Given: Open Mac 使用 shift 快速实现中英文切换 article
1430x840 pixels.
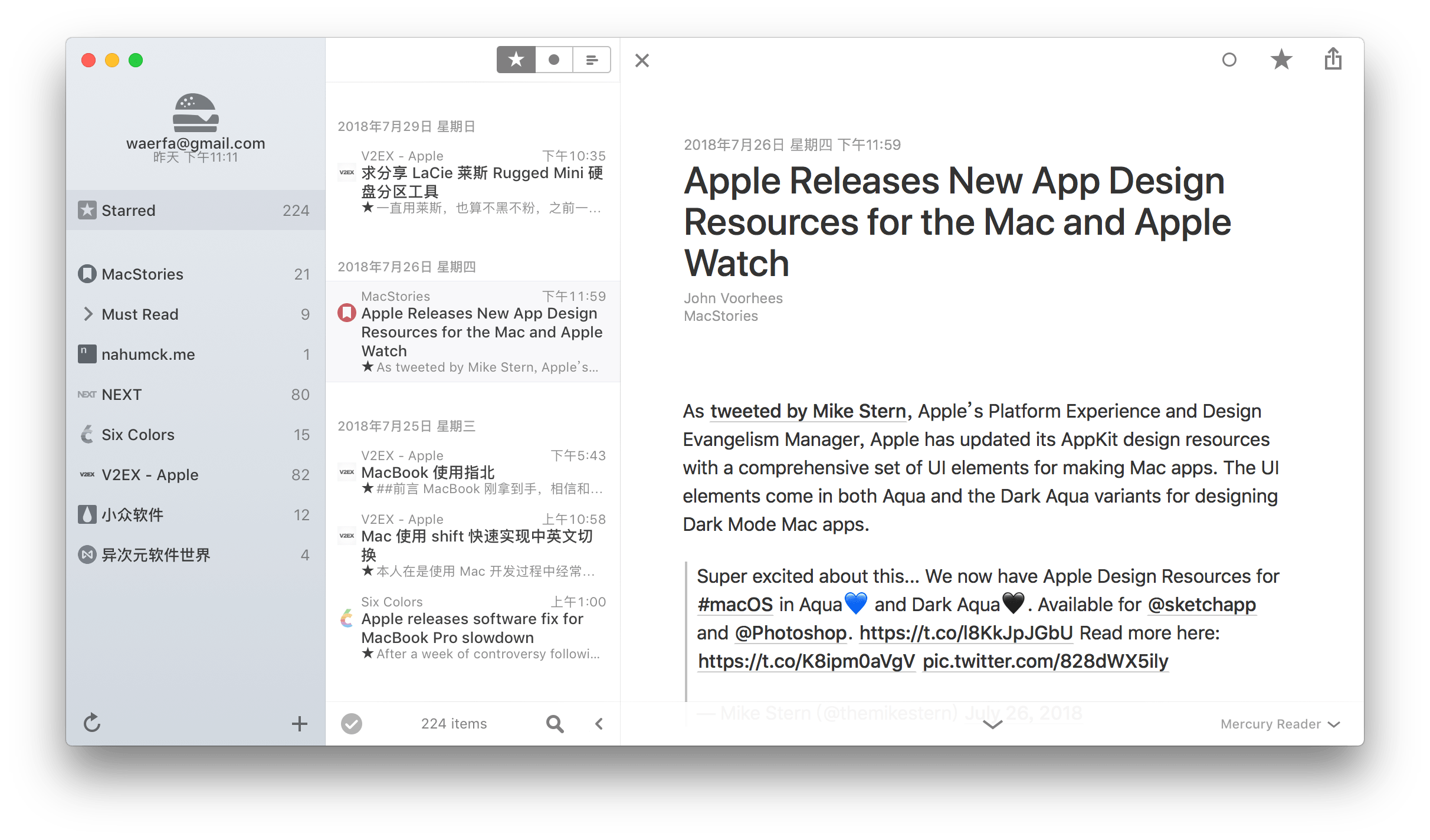Looking at the screenshot, I should tap(473, 545).
